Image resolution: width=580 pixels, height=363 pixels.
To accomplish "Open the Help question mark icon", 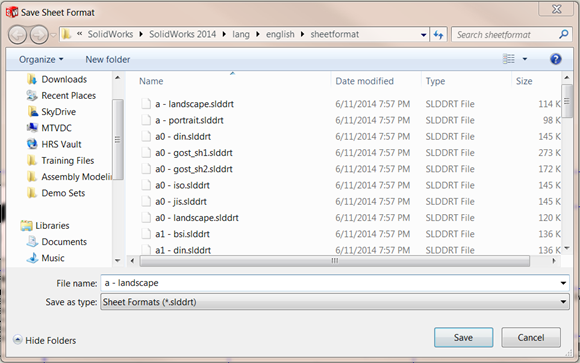I will [x=556, y=59].
